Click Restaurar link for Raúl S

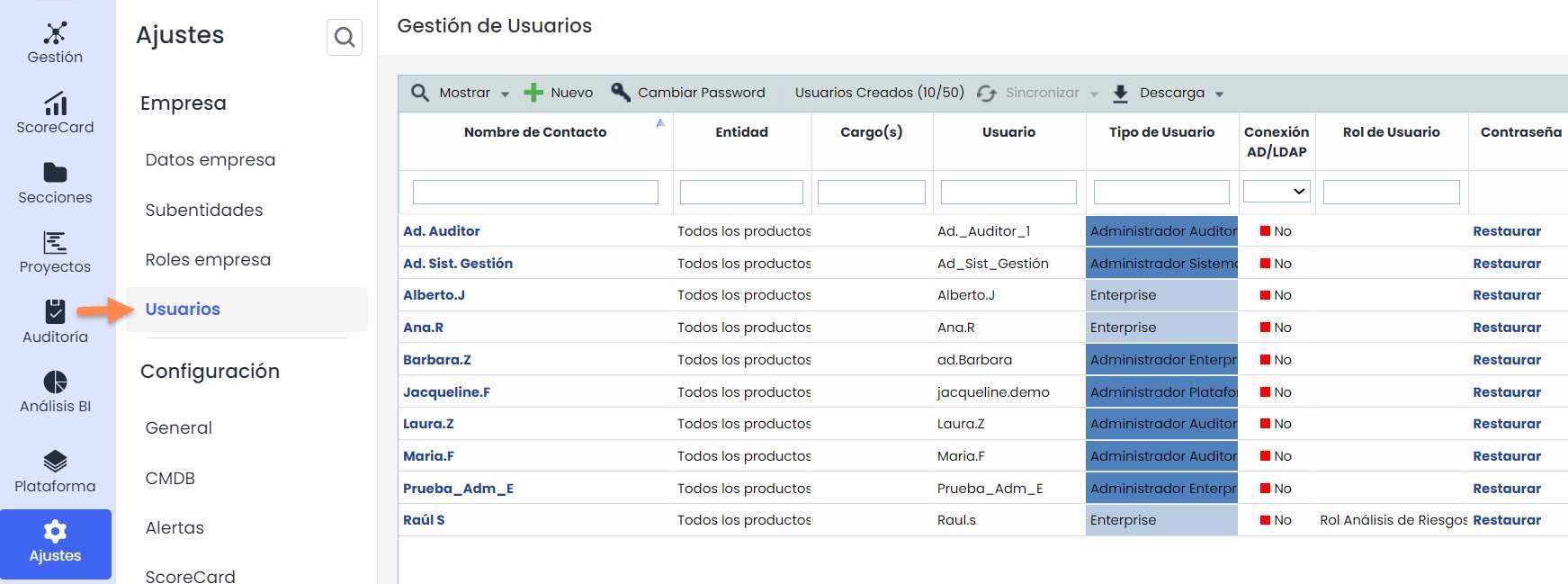(1506, 520)
